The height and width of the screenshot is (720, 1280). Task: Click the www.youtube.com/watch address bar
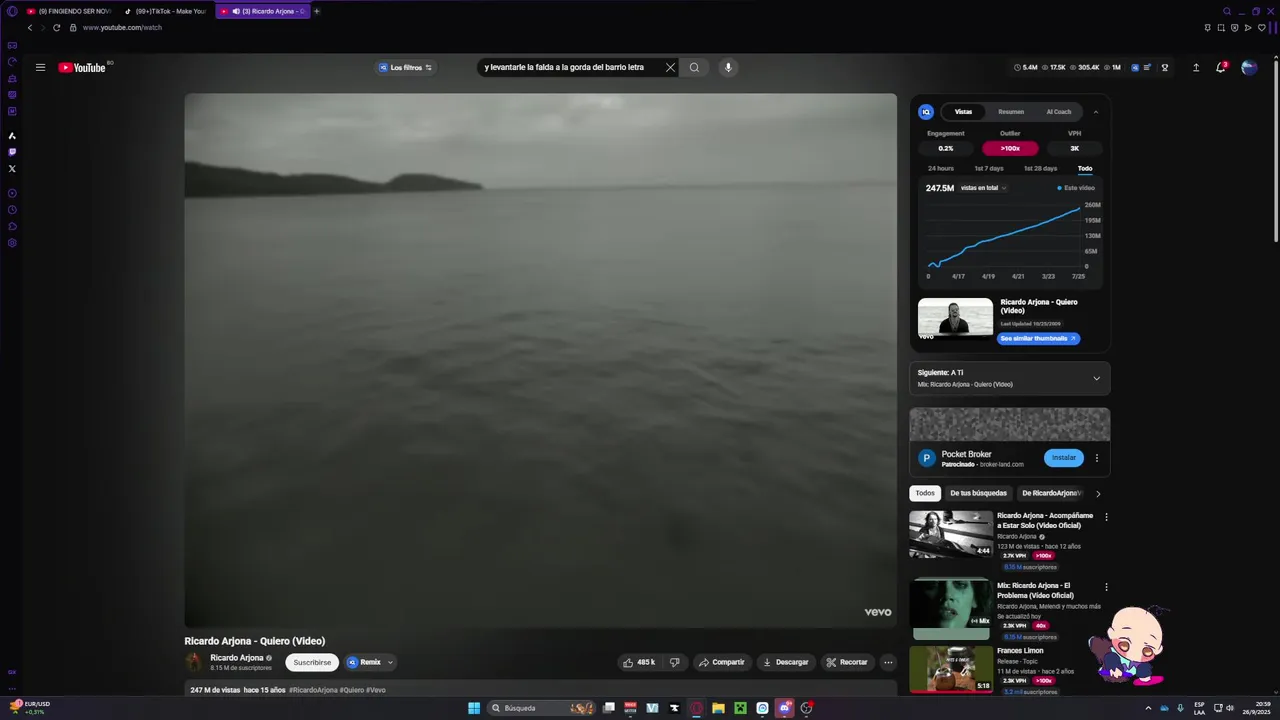[x=122, y=27]
